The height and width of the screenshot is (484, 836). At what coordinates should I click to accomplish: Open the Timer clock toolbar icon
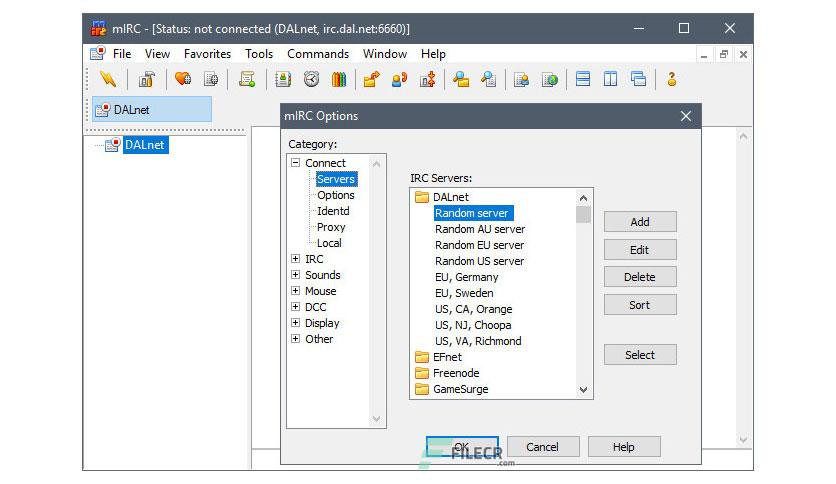click(311, 79)
